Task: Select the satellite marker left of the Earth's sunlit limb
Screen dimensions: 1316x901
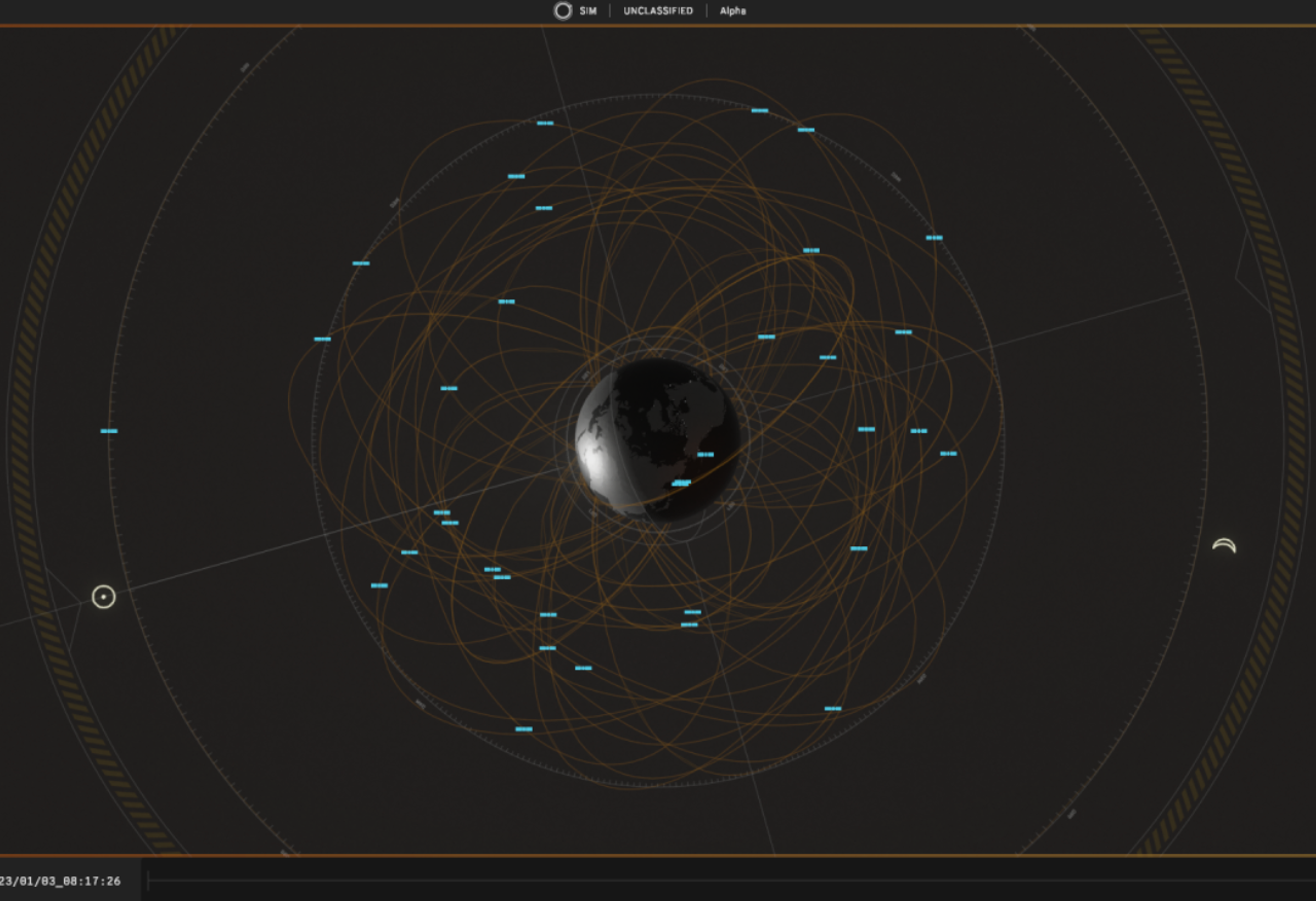Action: pyautogui.click(x=449, y=388)
